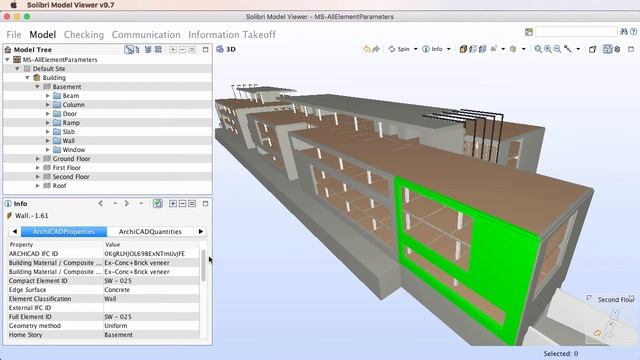Click the list lines icon in Info panel header
The image size is (640, 360).
[x=192, y=203]
